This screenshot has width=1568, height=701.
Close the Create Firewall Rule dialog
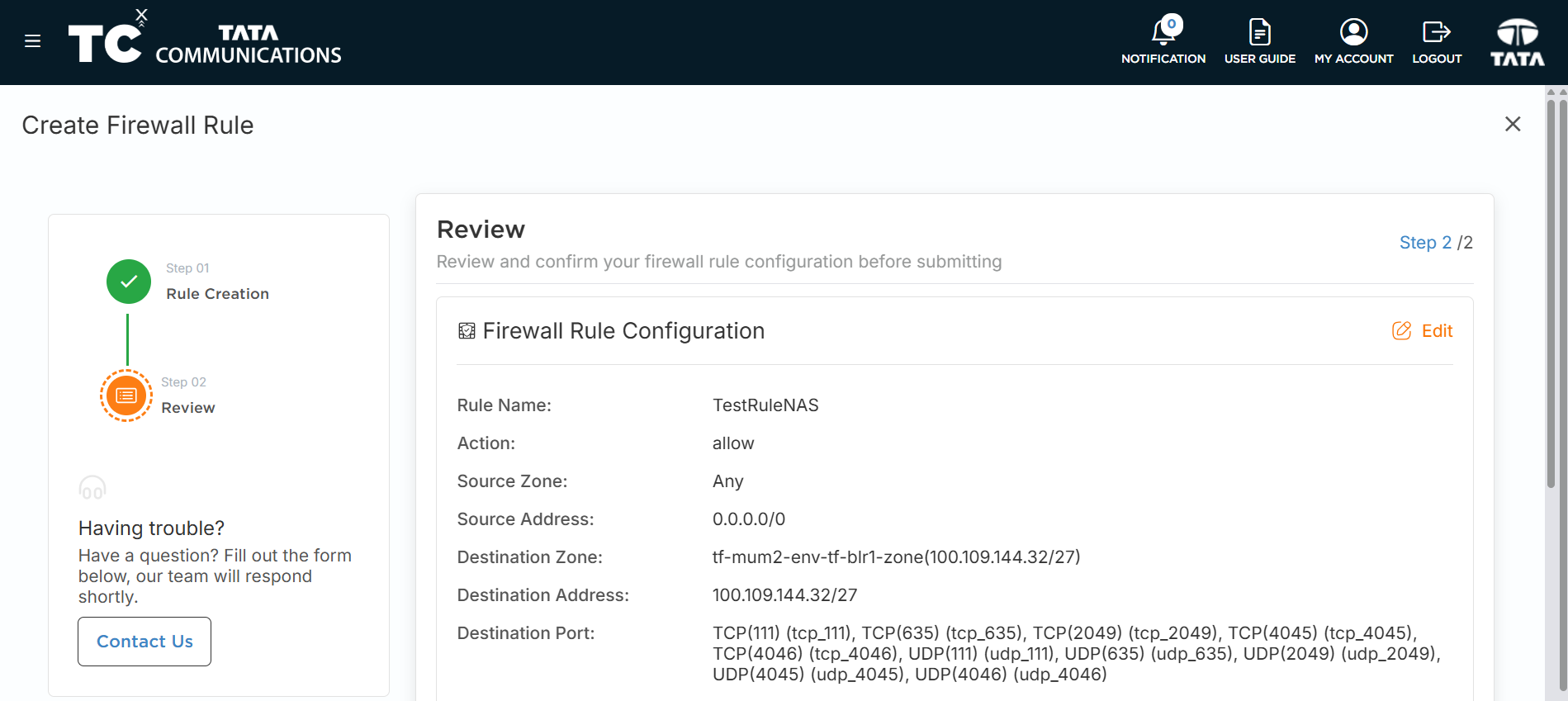(1513, 124)
